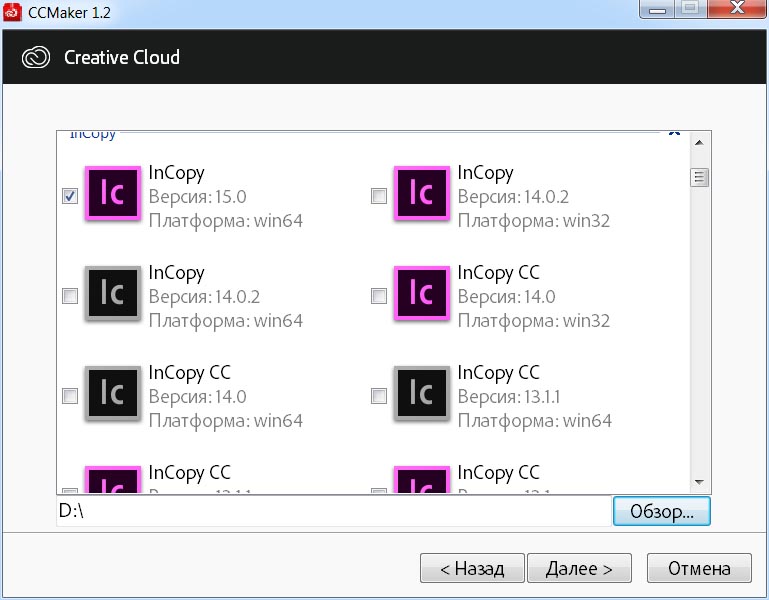Click the InCopy 14.0.2 win32 icon
This screenshot has height=600, width=769.
click(422, 193)
